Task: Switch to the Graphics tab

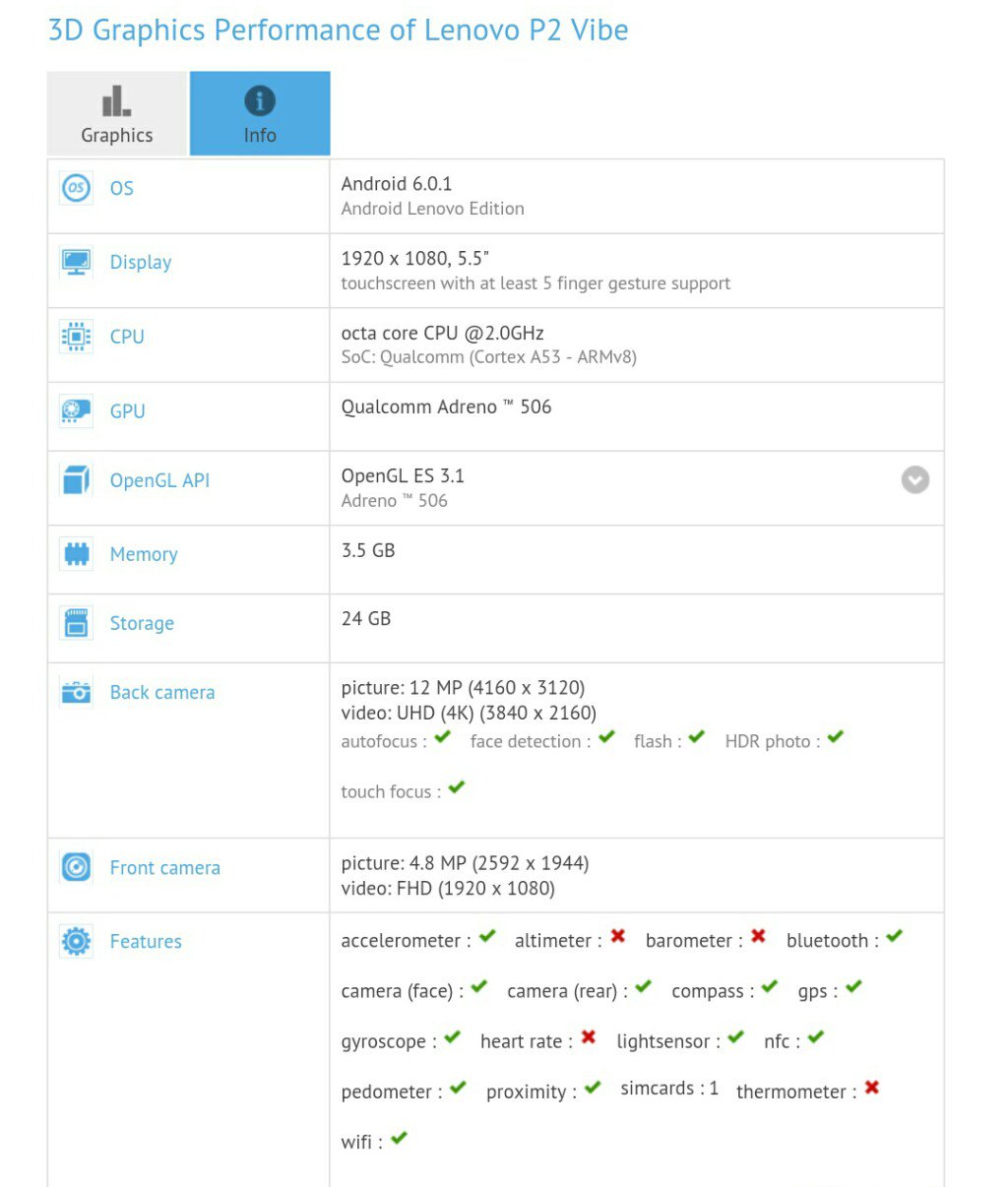Action: [117, 113]
